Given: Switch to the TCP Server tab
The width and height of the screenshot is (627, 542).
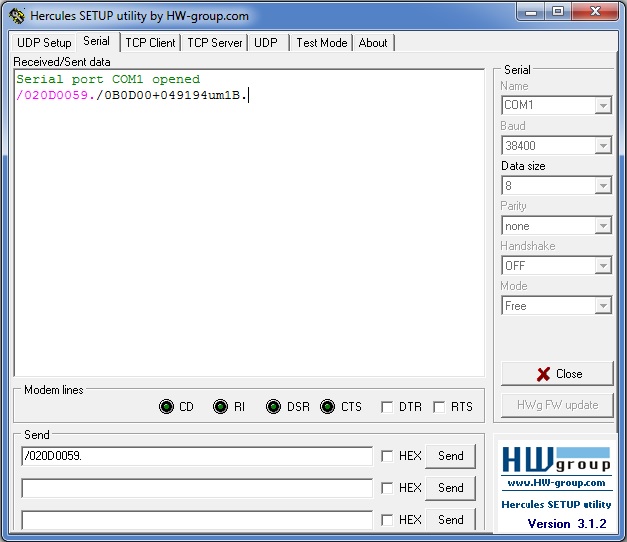Looking at the screenshot, I should 215,43.
